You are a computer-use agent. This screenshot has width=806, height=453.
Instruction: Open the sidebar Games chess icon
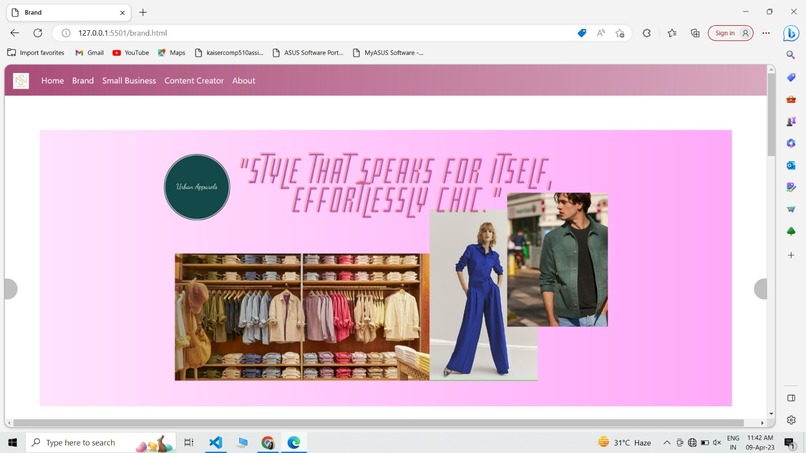click(791, 121)
